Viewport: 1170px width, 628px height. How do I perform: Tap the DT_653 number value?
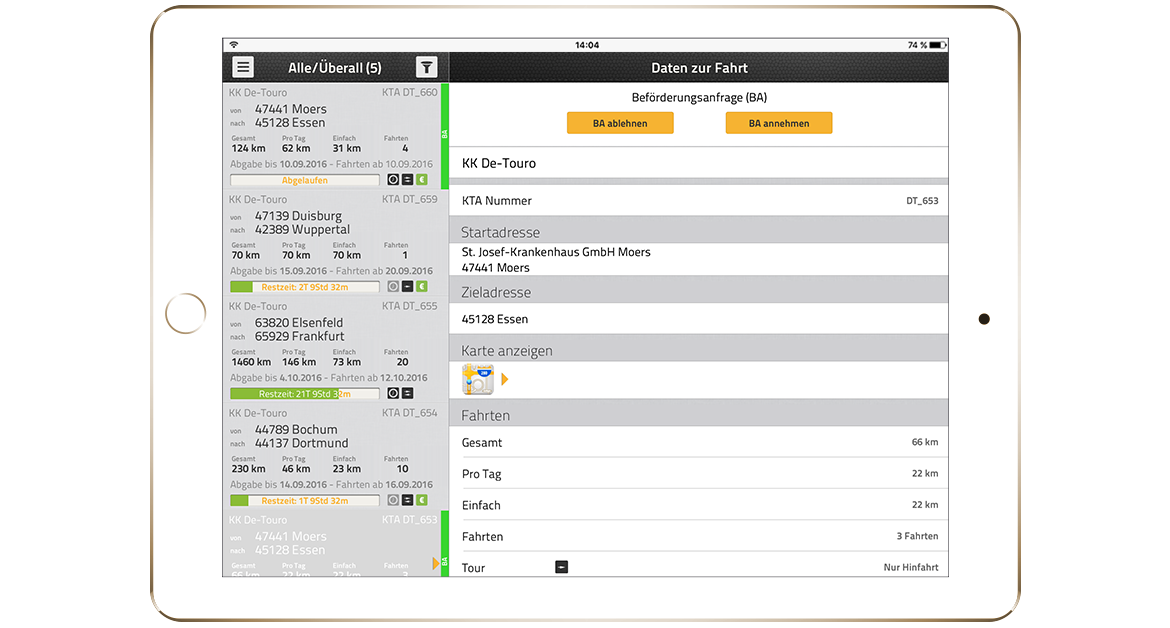[922, 201]
